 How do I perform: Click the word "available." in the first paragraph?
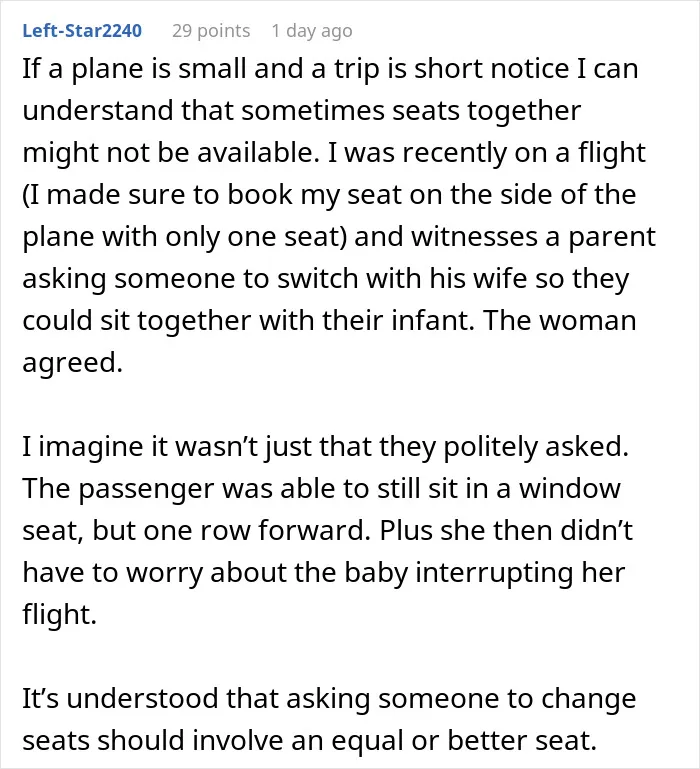(254, 153)
